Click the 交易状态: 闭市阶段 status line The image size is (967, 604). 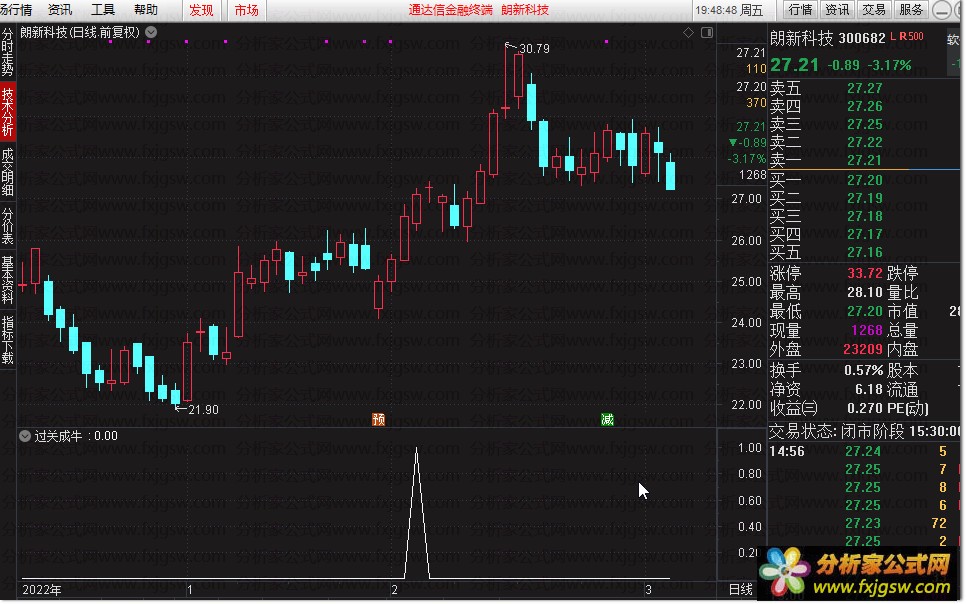[865, 431]
